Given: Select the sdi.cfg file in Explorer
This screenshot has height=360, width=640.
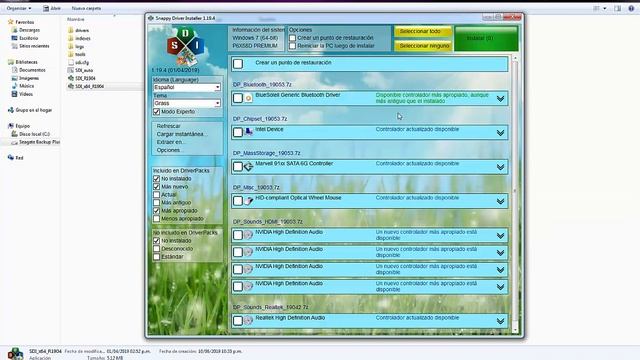Looking at the screenshot, I should 78,62.
